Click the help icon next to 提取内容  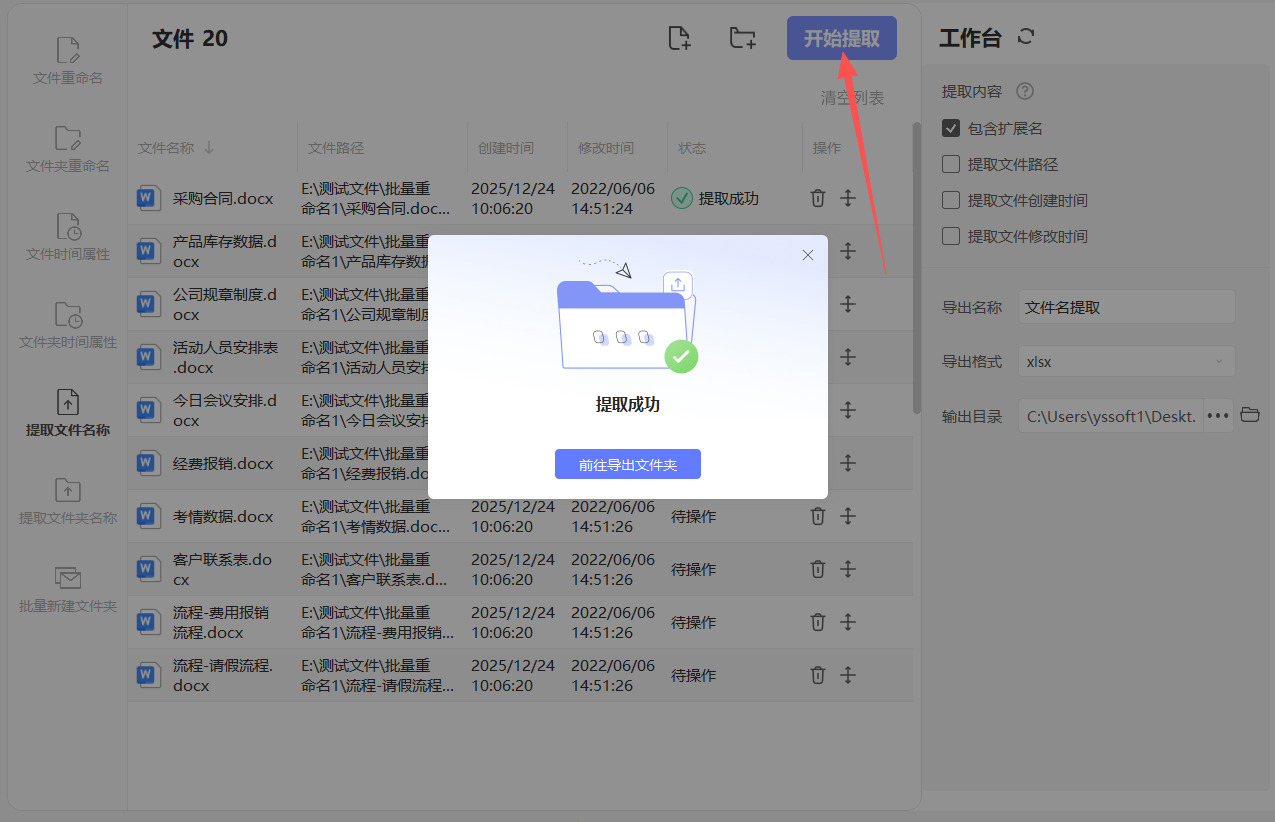[x=1024, y=91]
